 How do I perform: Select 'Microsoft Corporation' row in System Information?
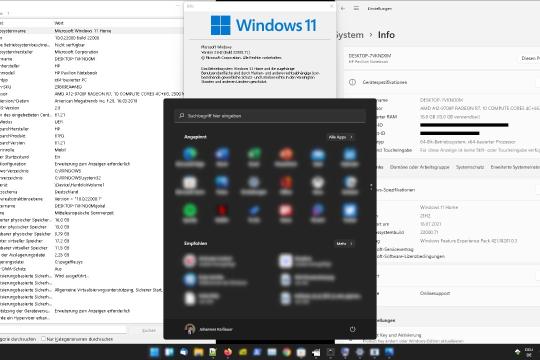(x=76, y=52)
